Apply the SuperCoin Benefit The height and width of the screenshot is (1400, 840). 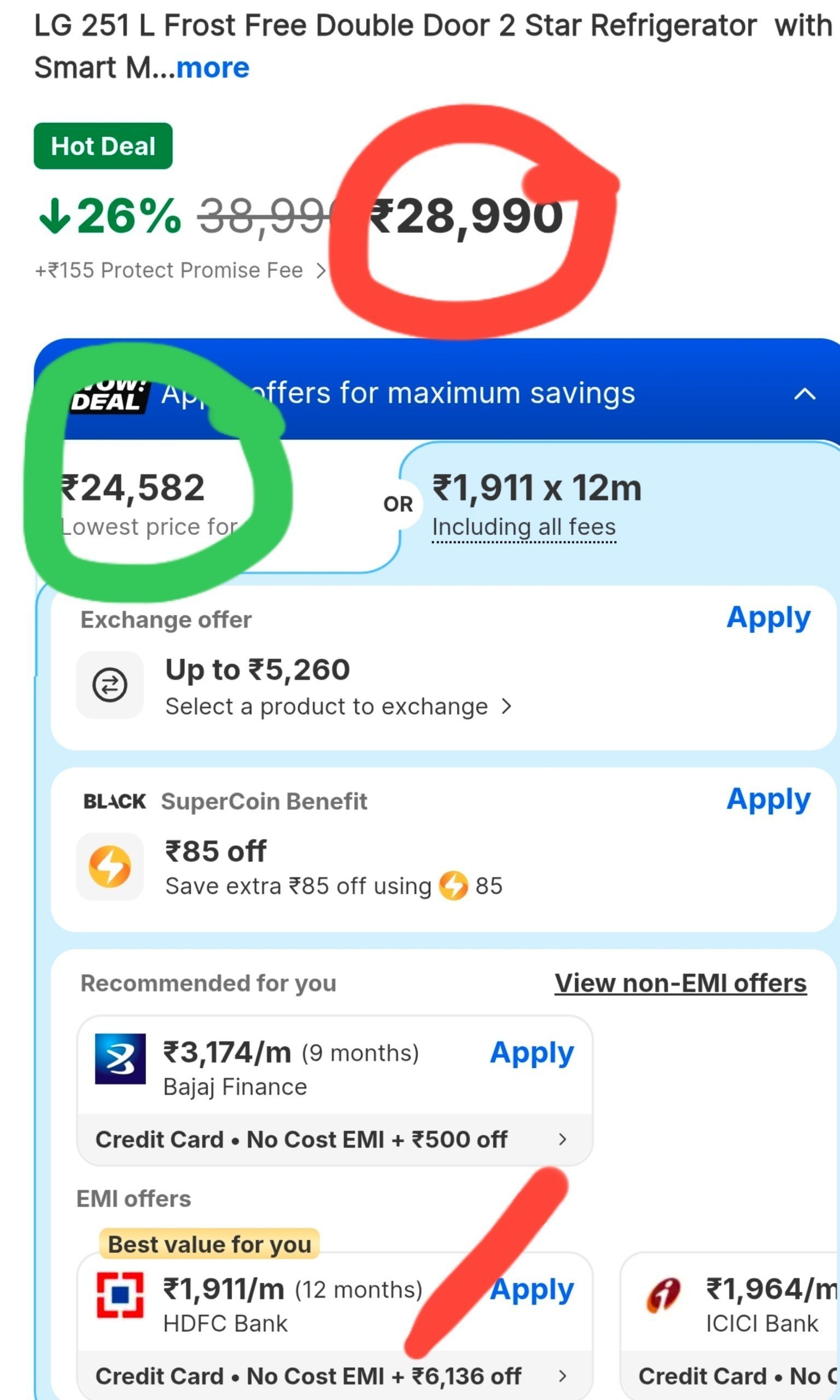coord(768,800)
